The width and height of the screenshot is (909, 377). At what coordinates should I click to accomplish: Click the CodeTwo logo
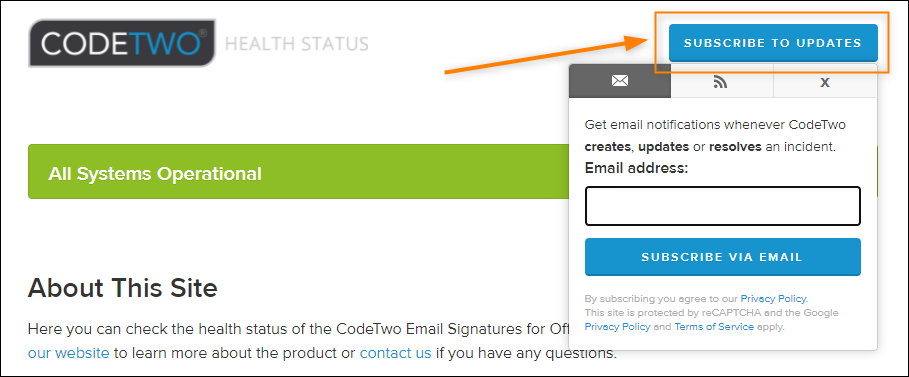click(122, 43)
